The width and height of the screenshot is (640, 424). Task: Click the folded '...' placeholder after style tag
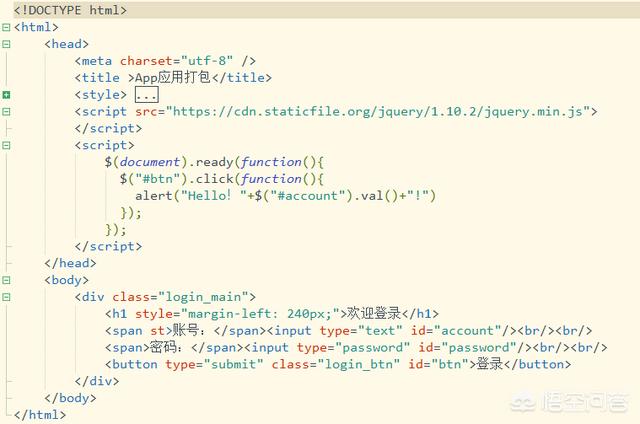pos(147,95)
